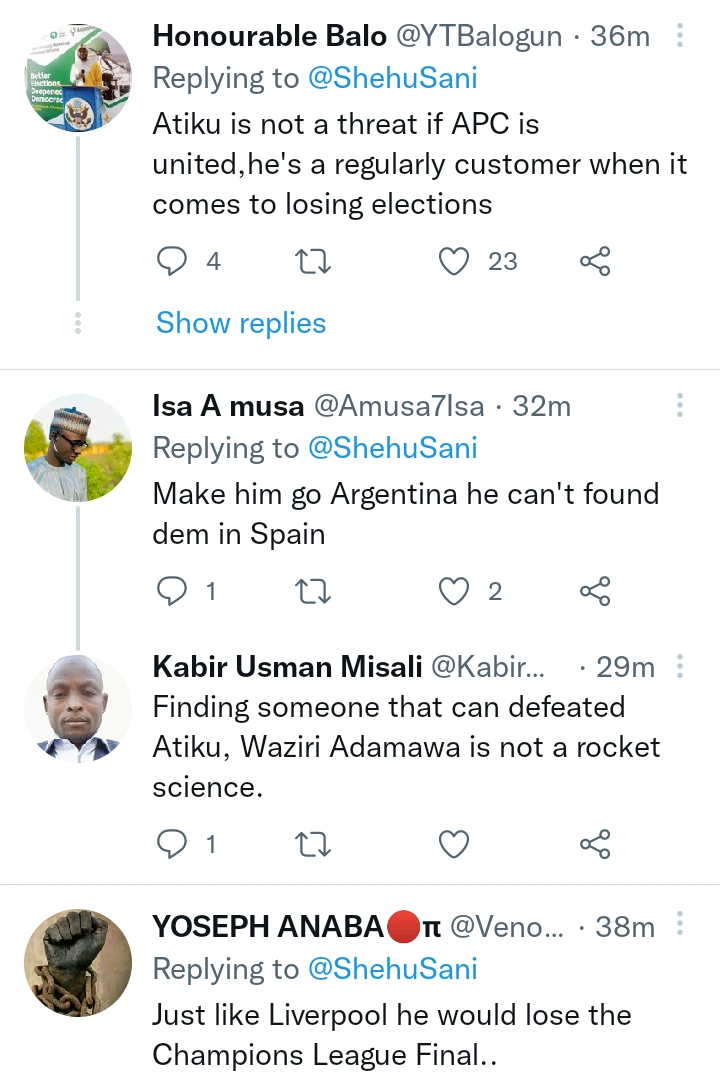Open more options on Honourable Balo's tweet
720x1081 pixels.
pyautogui.click(x=680, y=38)
